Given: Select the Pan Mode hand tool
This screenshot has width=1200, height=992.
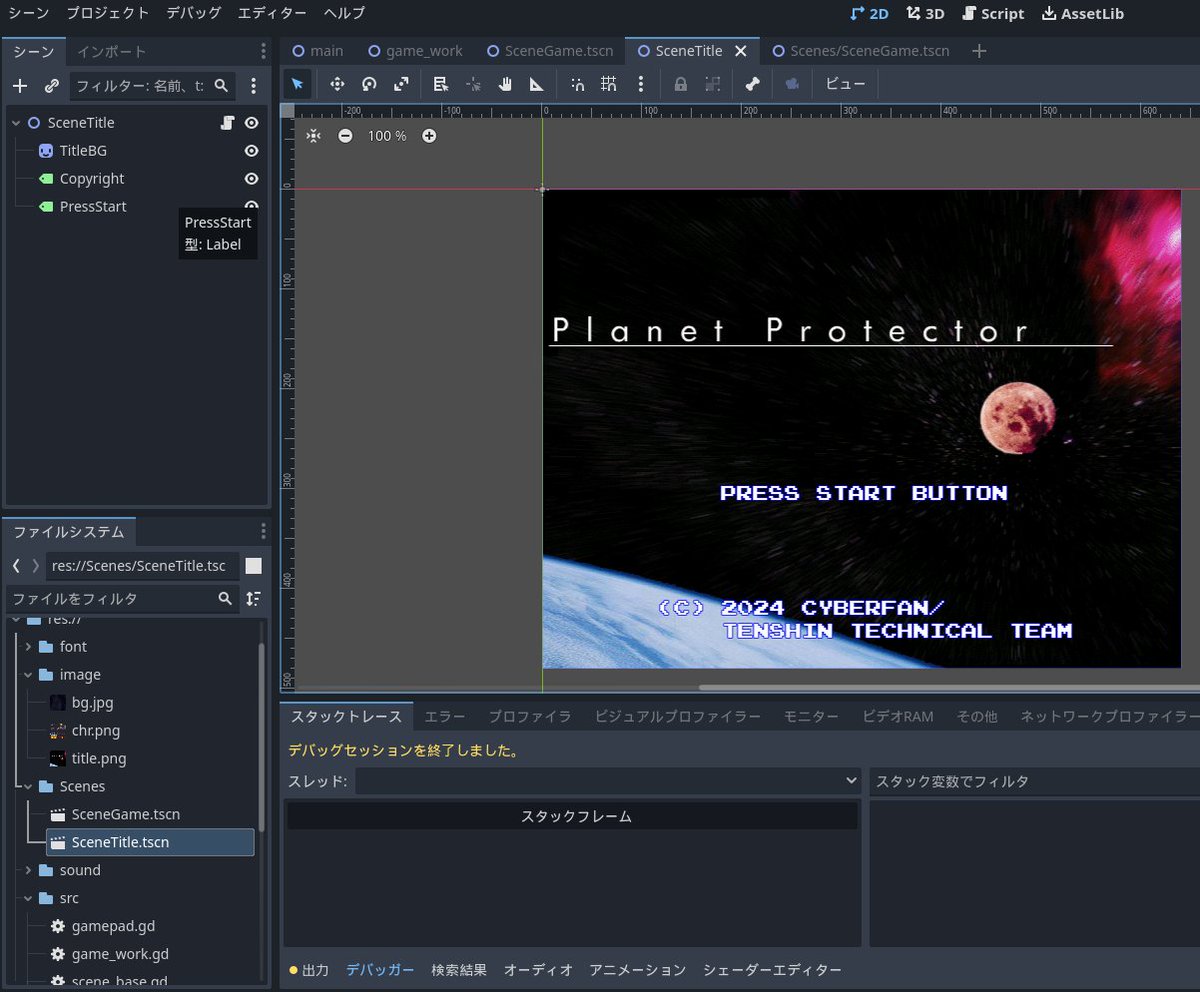Looking at the screenshot, I should click(505, 84).
